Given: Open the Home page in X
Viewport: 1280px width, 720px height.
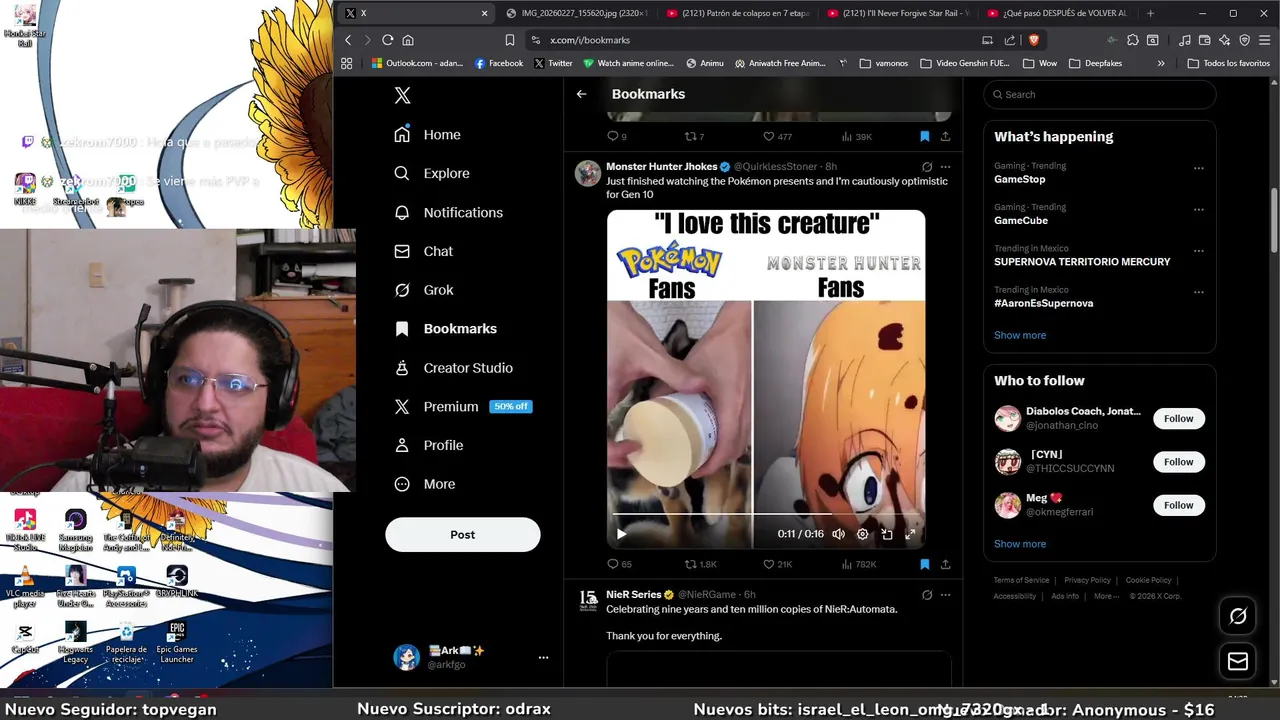Looking at the screenshot, I should (428, 134).
